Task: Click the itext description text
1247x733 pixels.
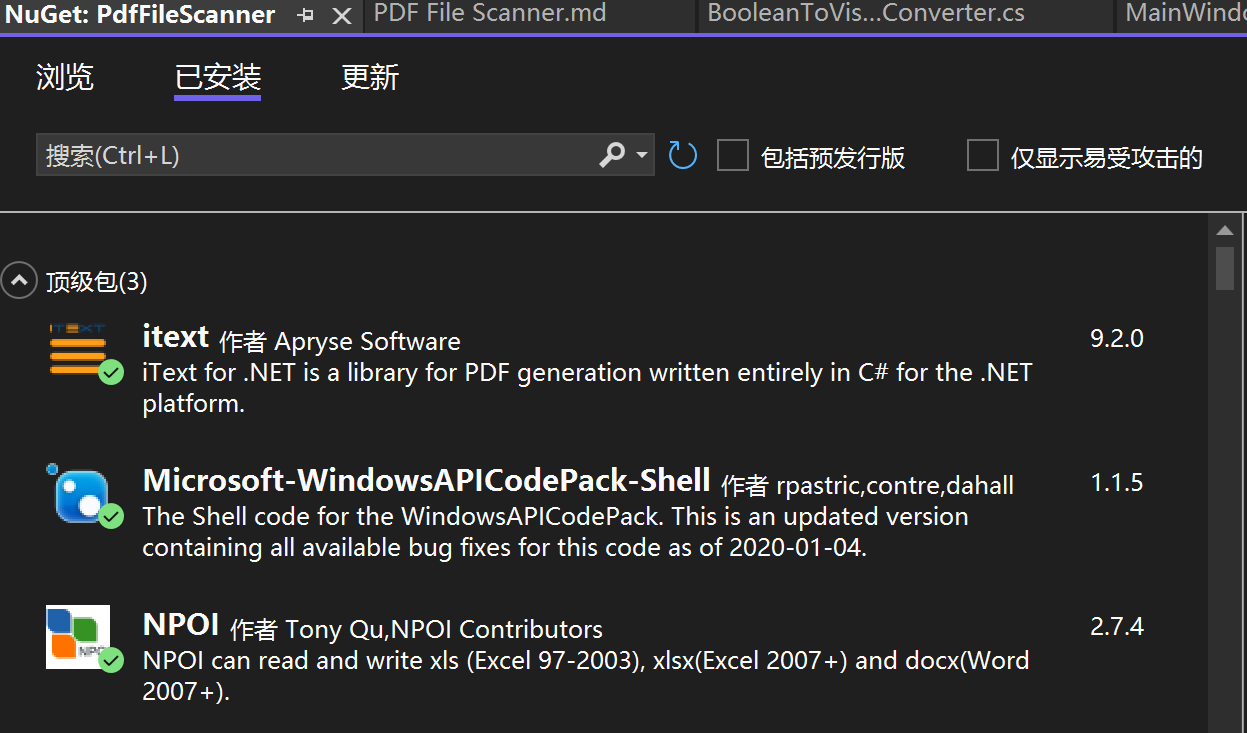Action: pos(587,388)
